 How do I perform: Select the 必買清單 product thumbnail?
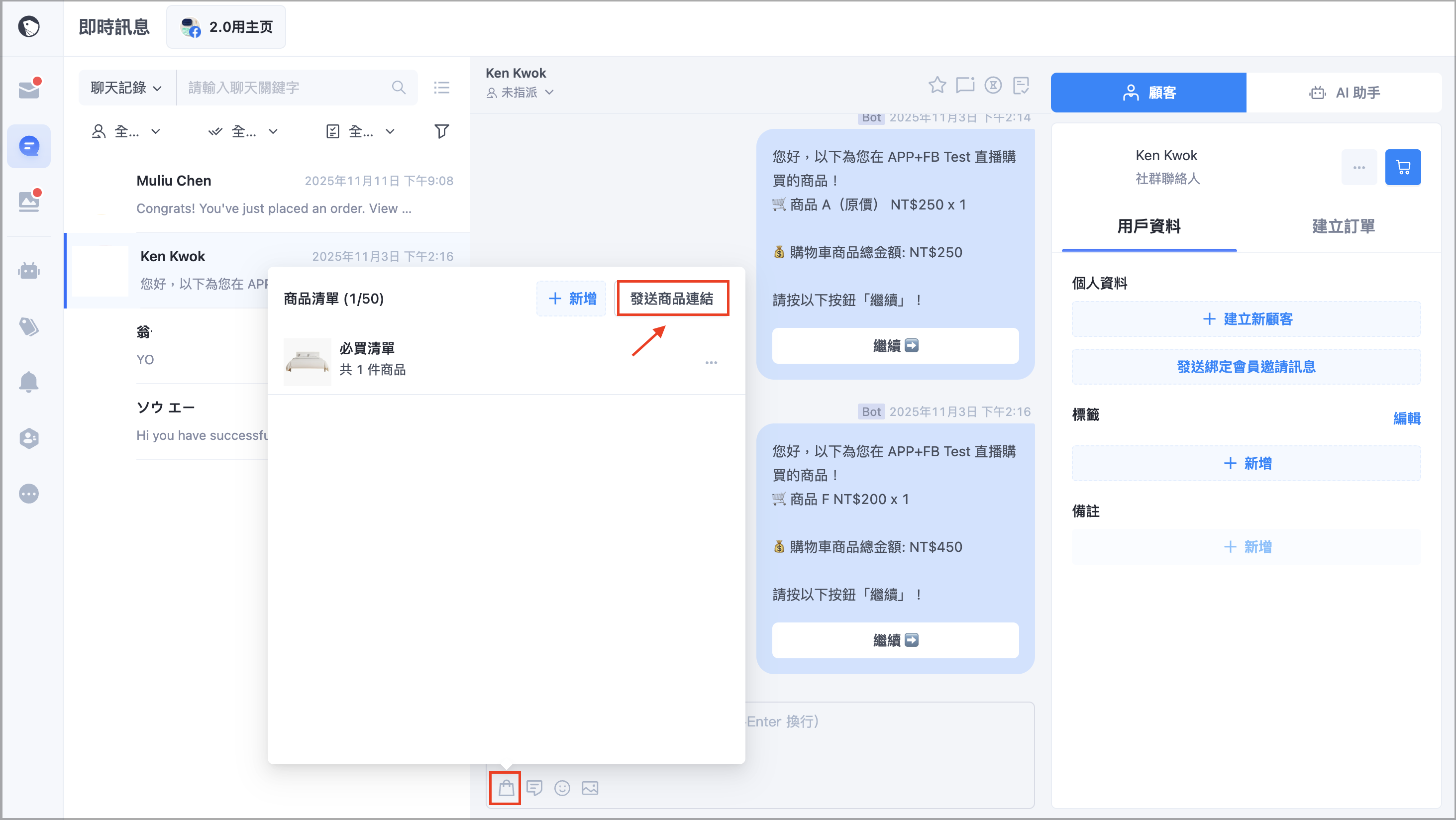pyautogui.click(x=307, y=362)
